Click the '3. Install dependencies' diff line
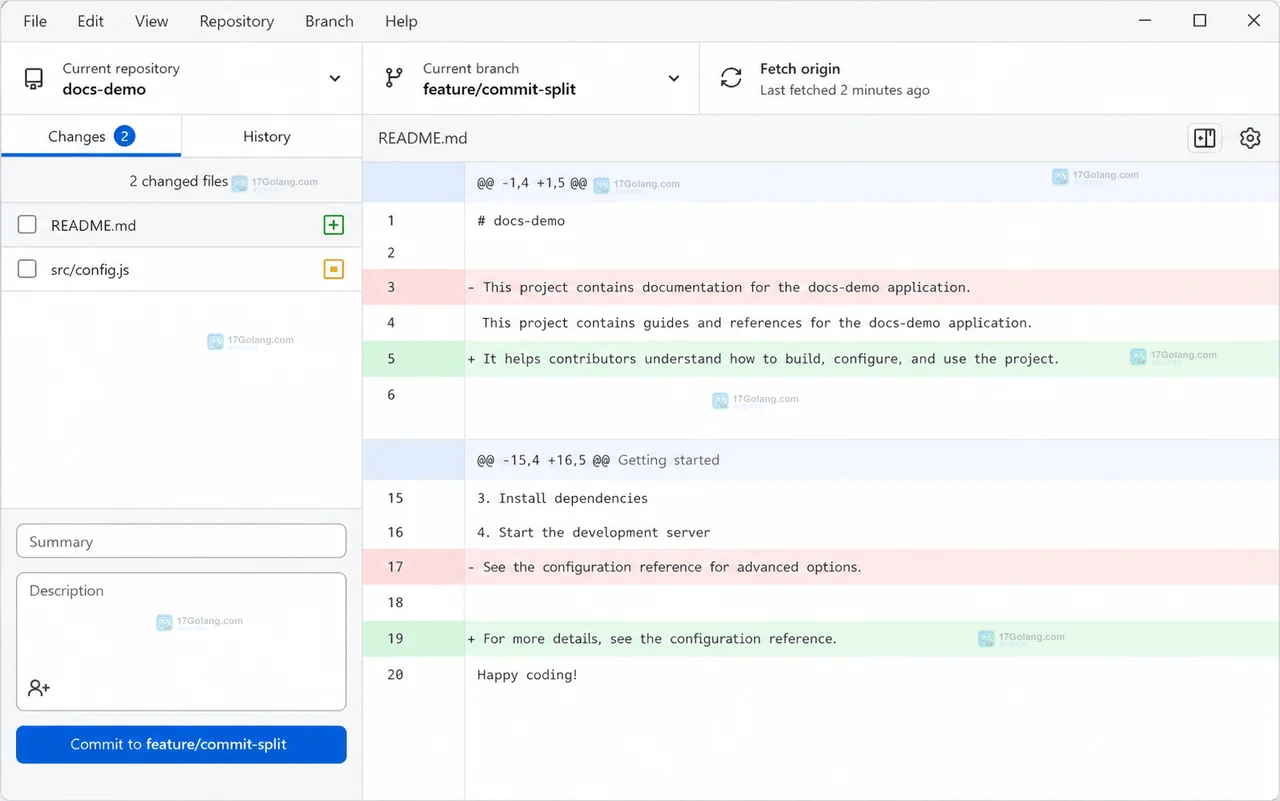The width and height of the screenshot is (1280, 801). tap(563, 498)
